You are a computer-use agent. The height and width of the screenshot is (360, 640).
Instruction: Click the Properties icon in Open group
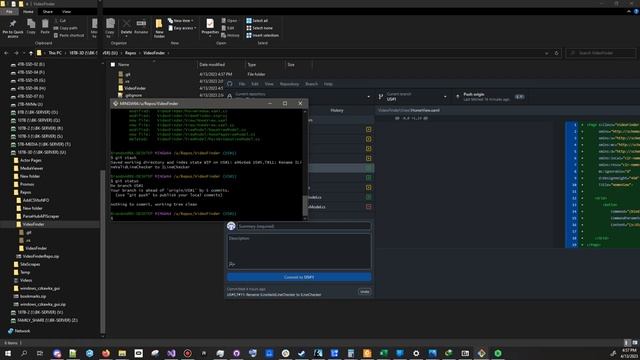pos(210,27)
